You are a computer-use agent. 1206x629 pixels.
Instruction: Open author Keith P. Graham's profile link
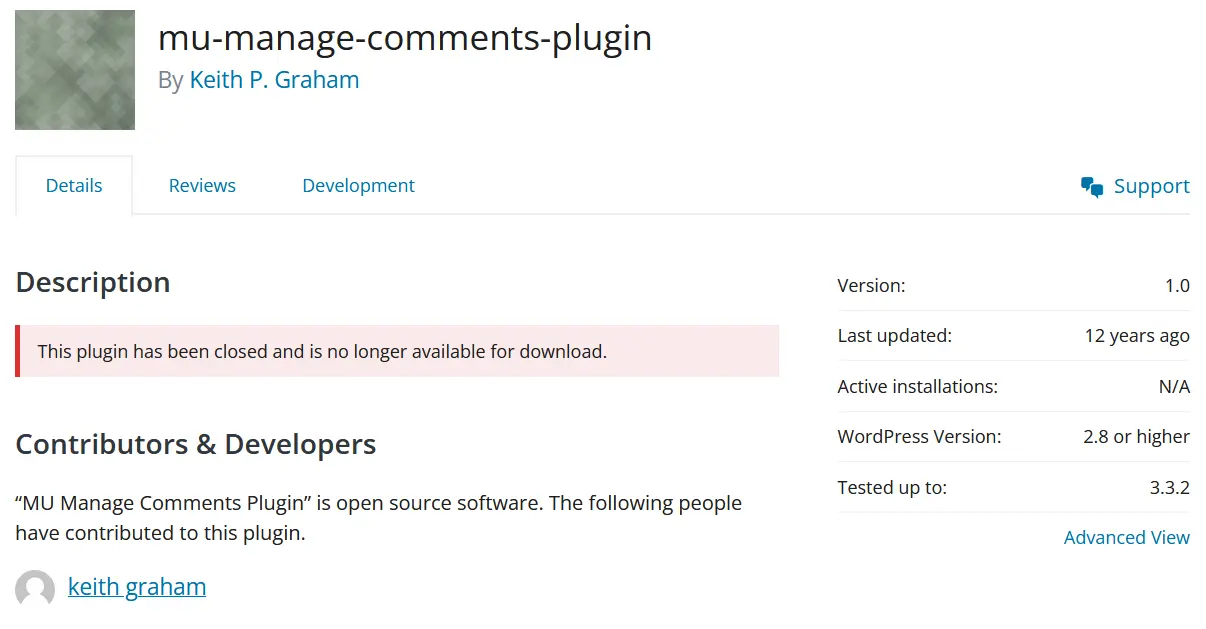[x=274, y=80]
